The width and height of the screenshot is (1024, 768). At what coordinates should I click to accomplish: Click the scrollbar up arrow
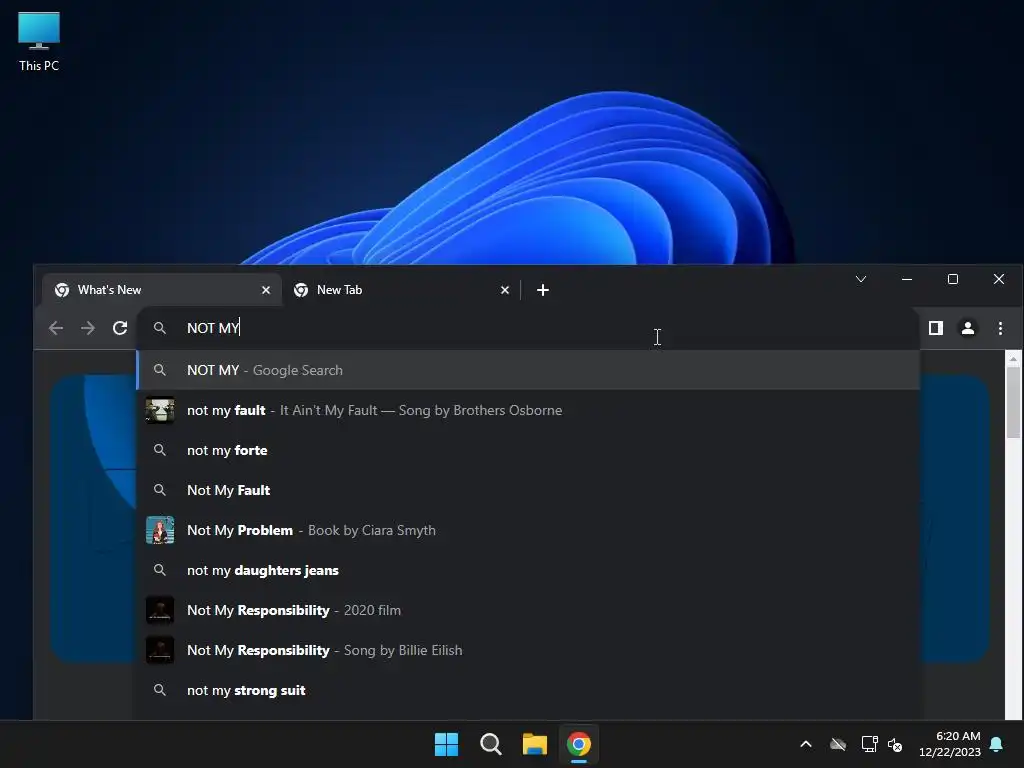pos(1013,359)
